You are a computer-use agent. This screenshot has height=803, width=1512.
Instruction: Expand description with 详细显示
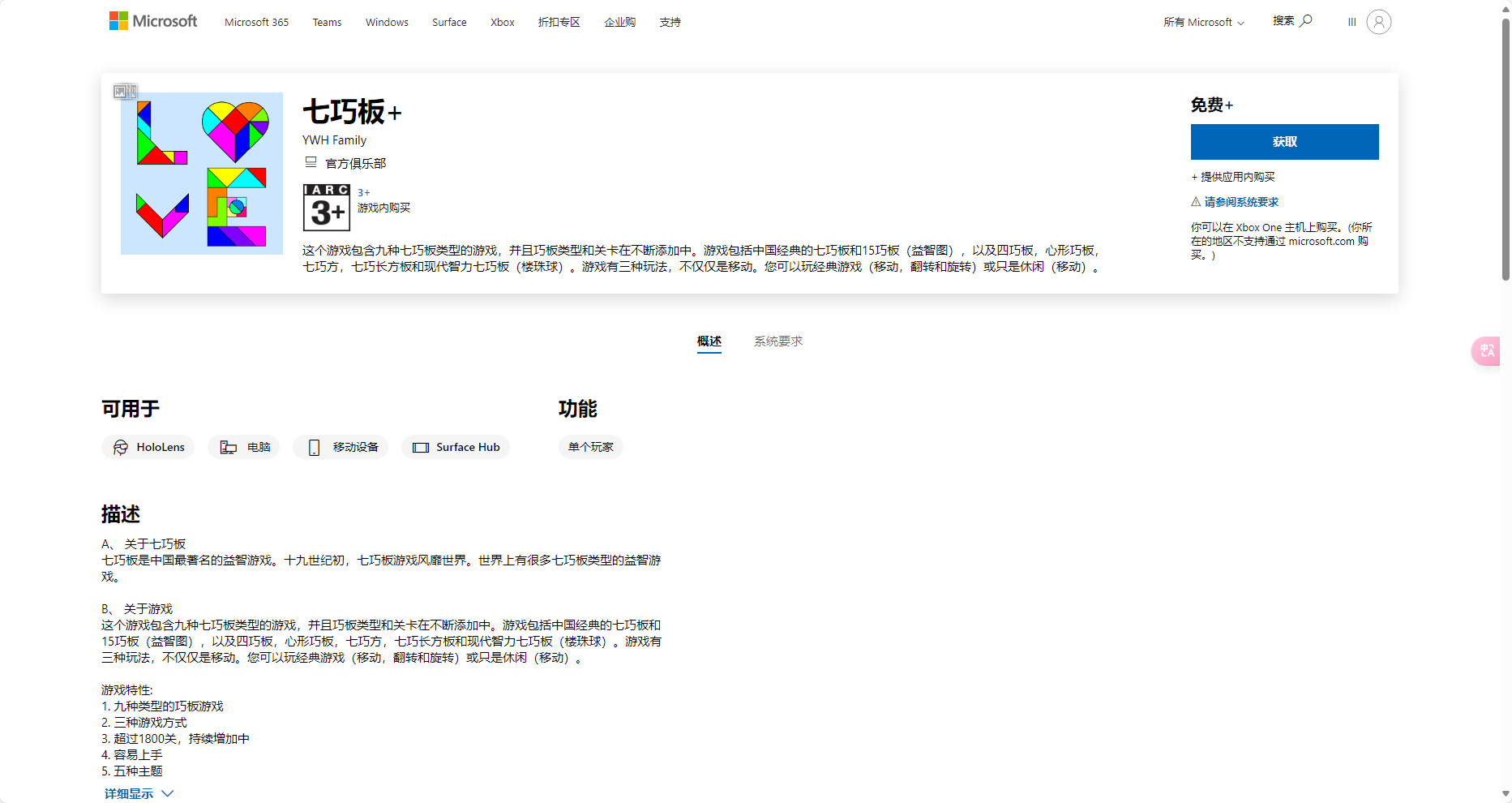[x=138, y=793]
